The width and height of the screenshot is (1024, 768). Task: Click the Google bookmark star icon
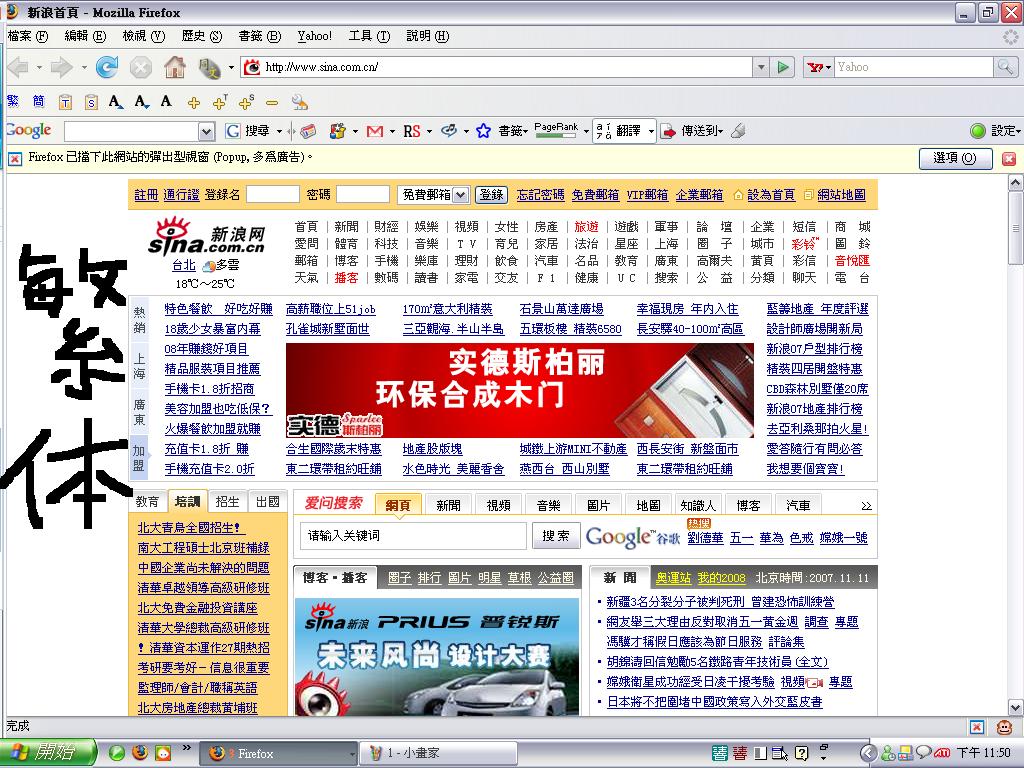point(483,131)
